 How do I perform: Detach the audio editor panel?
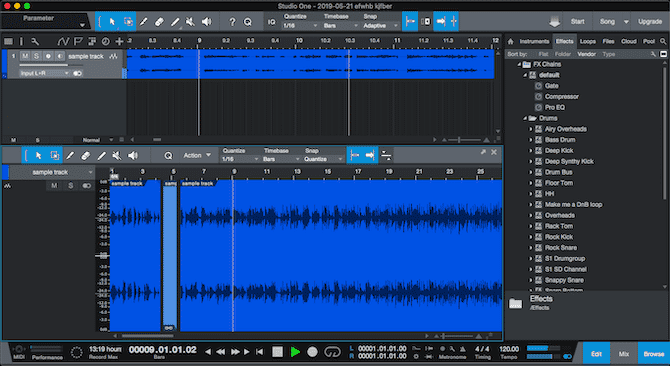483,152
